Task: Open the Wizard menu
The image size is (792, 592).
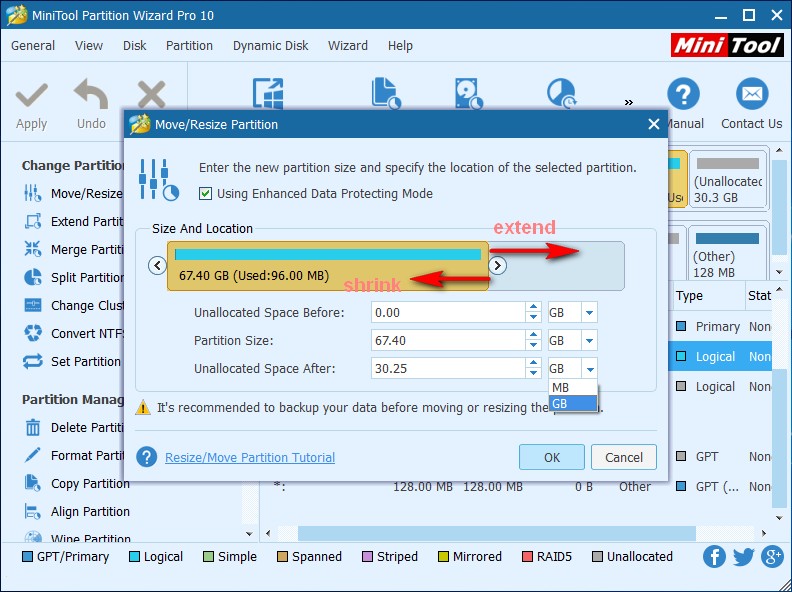Action: (348, 45)
